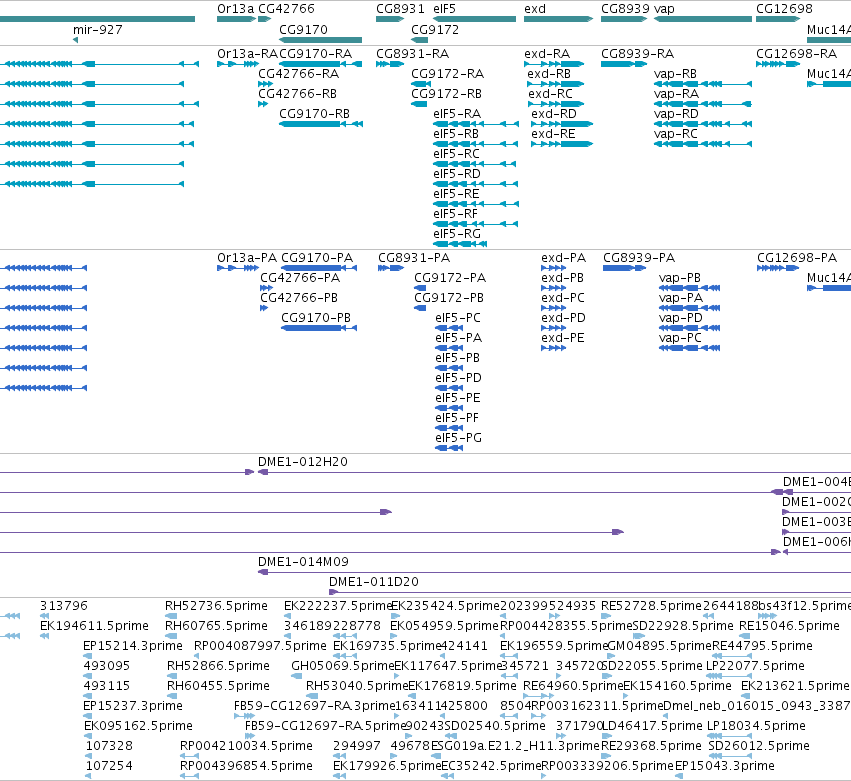Select transcript eIF5-RA label
Image resolution: width=851 pixels, height=781 pixels.
coord(457,114)
